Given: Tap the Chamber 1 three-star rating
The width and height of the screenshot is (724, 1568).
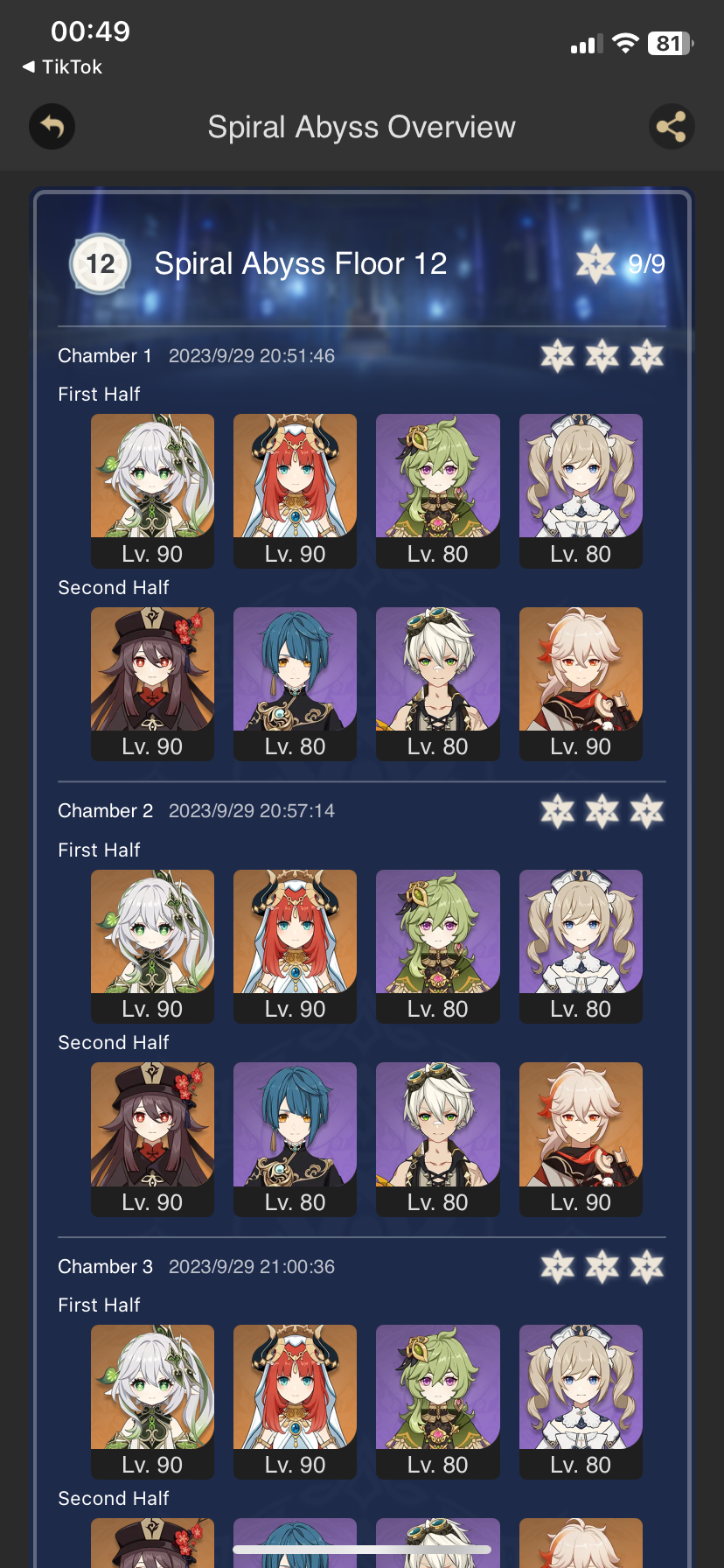Looking at the screenshot, I should pos(602,356).
